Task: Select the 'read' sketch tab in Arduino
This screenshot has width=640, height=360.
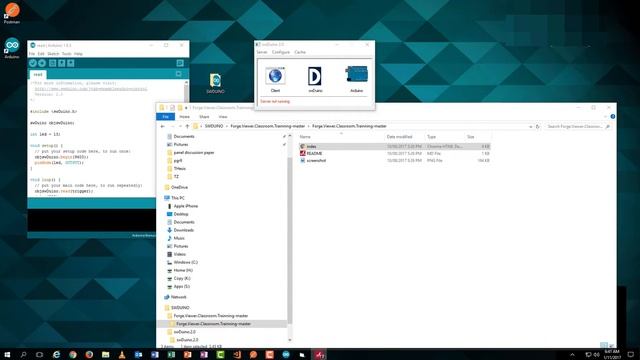Action: click(x=38, y=74)
